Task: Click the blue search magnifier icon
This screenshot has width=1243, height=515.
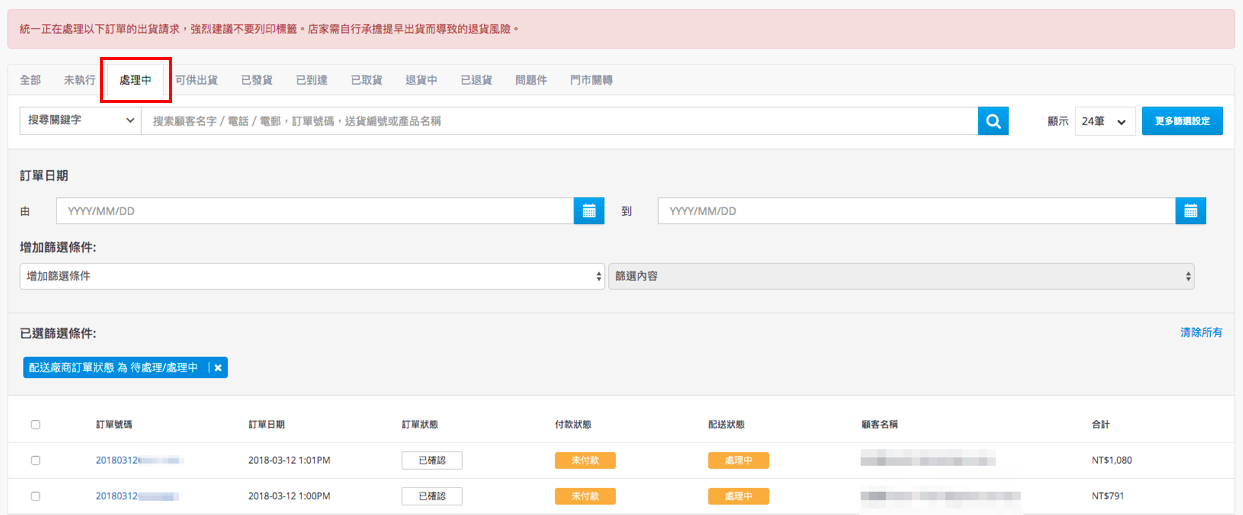Action: pos(993,121)
